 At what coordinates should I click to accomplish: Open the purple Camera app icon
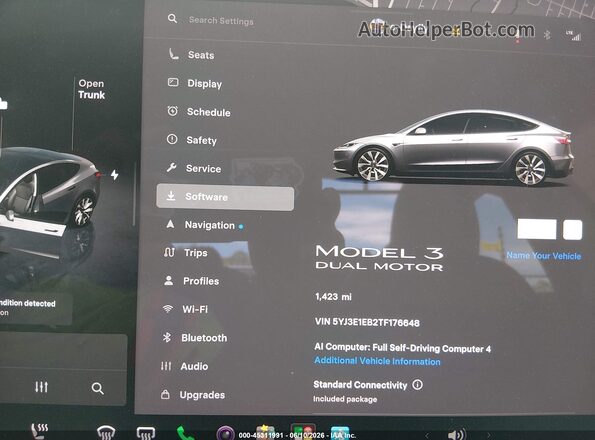(225, 433)
